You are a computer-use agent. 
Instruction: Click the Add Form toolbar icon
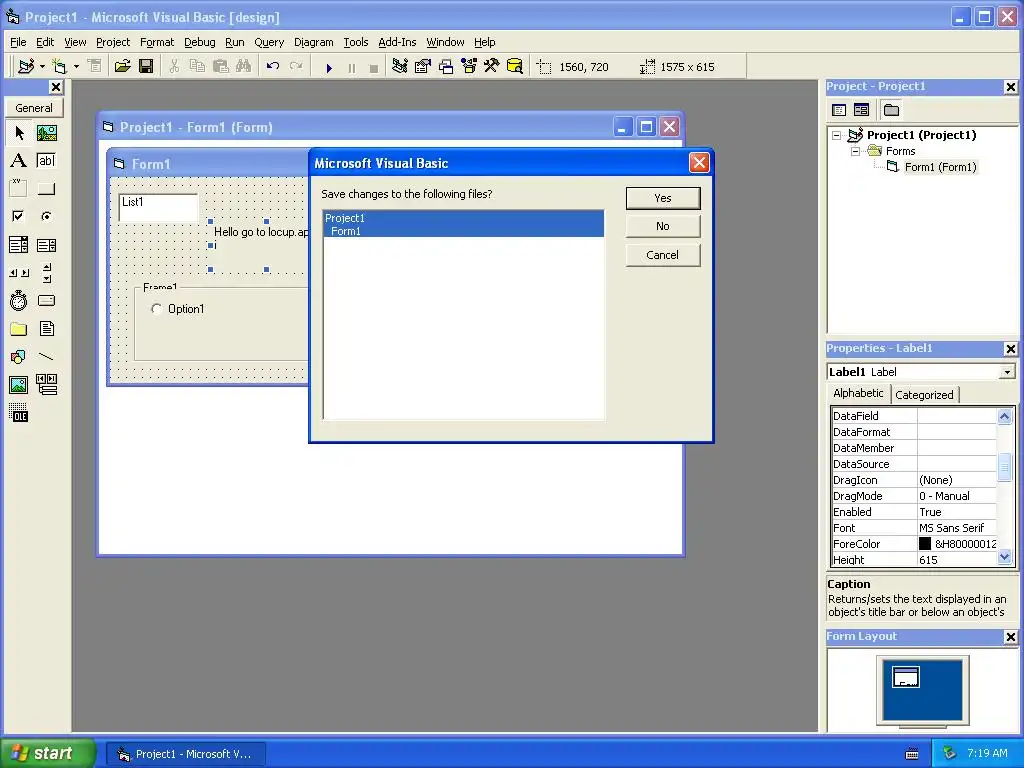click(59, 67)
